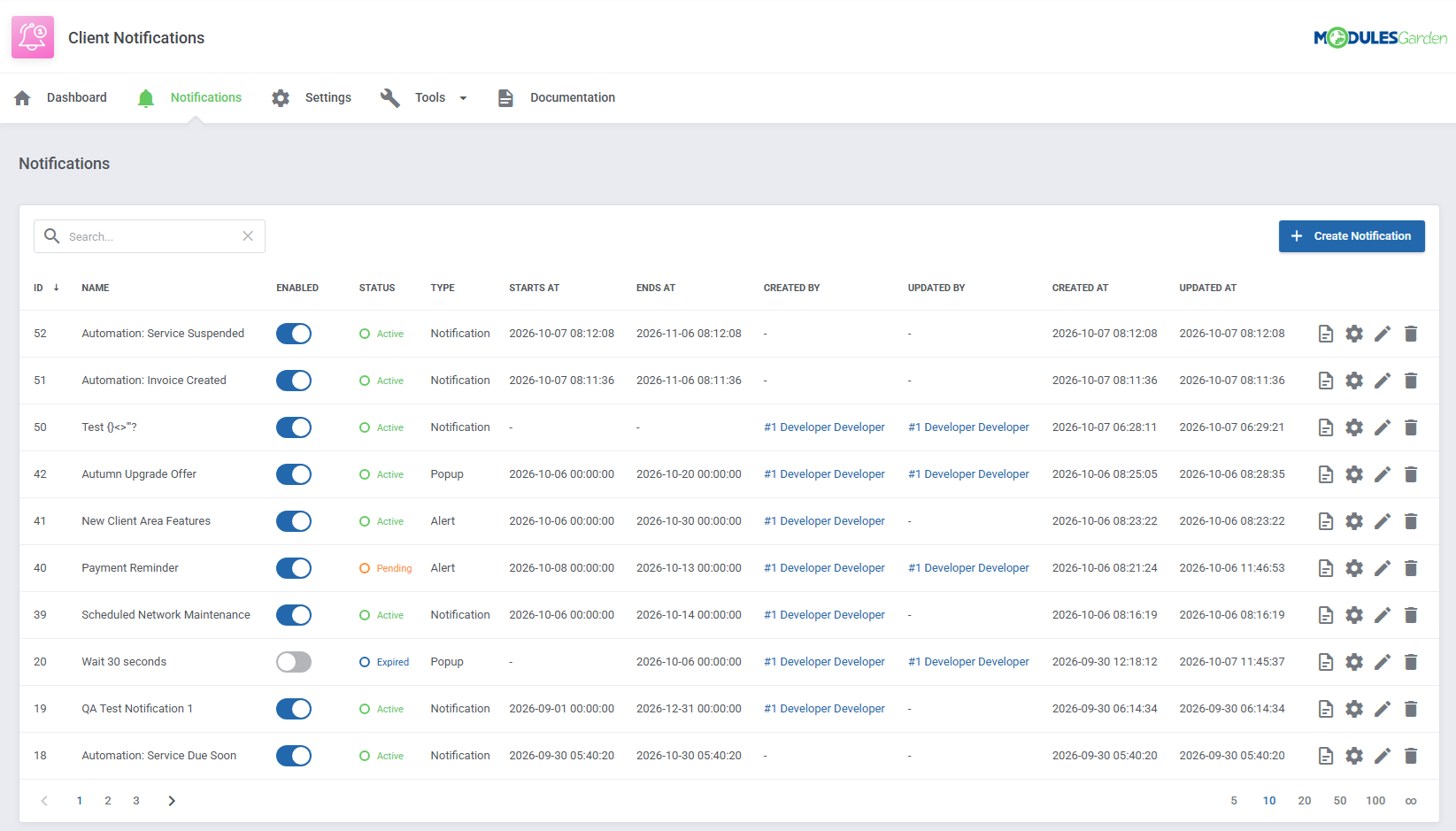The height and width of the screenshot is (831, 1456).
Task: Select the Notifications tab
Action: click(x=189, y=97)
